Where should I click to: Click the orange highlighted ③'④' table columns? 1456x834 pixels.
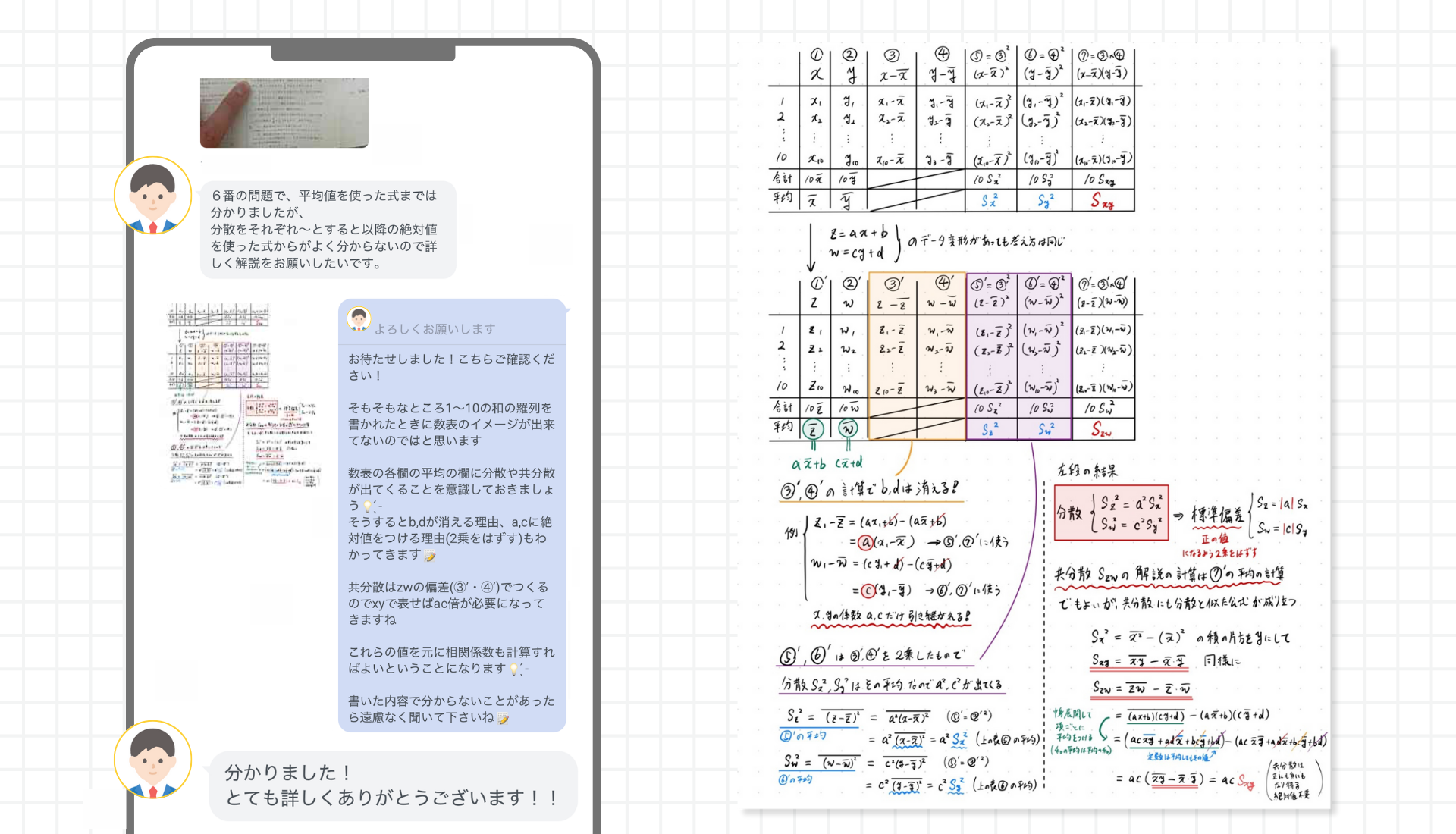point(917,356)
